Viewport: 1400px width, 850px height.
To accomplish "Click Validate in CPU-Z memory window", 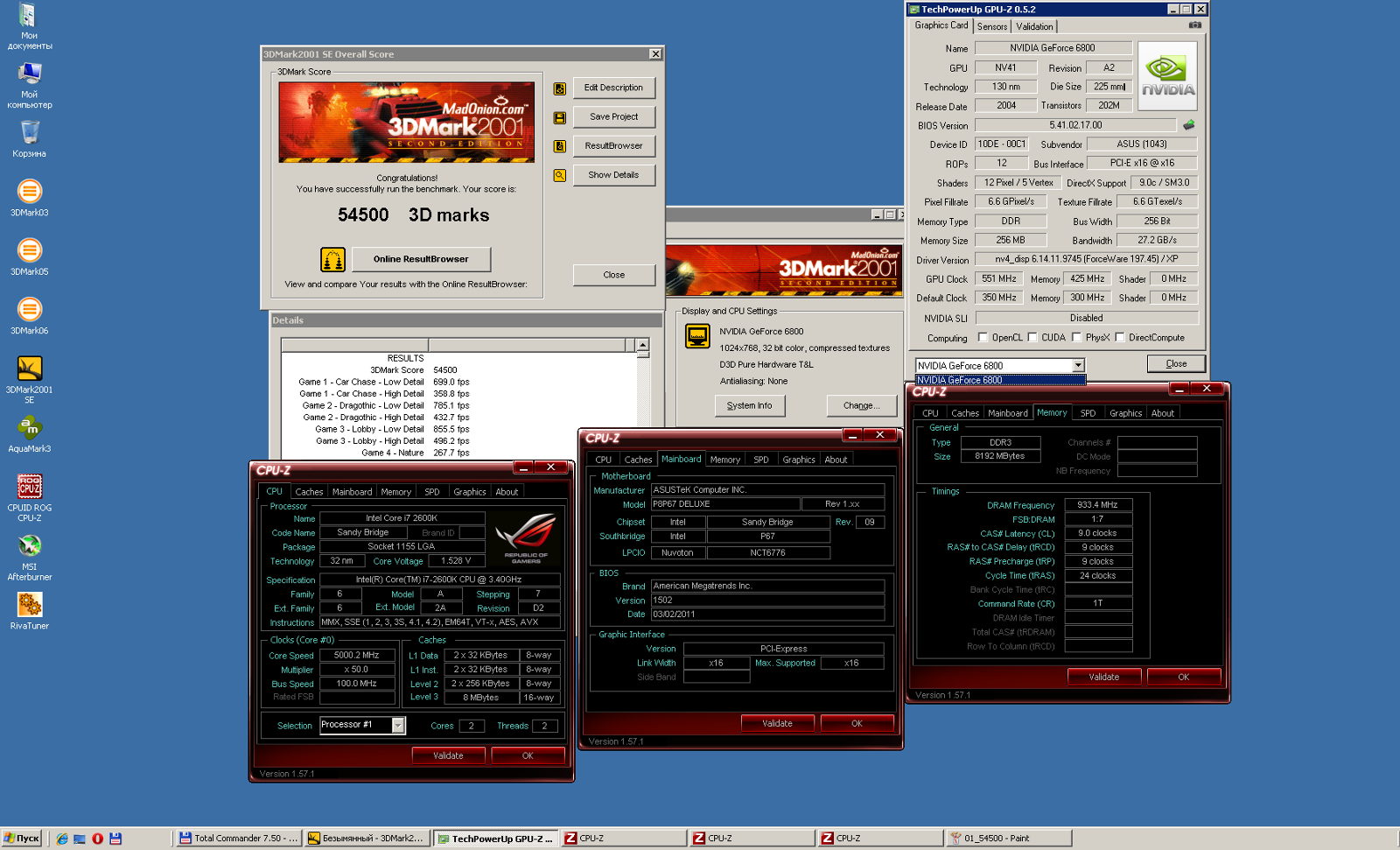I will click(x=1104, y=677).
